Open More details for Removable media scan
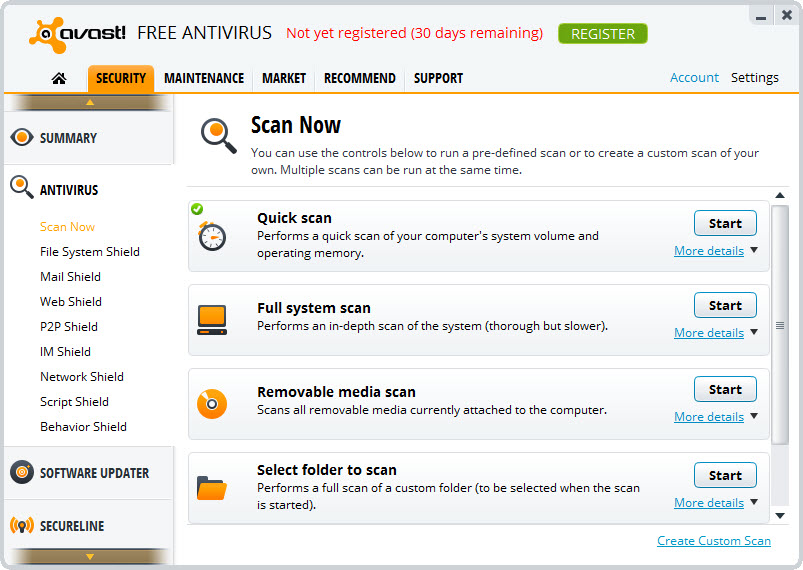This screenshot has height=570, width=803. (x=709, y=417)
